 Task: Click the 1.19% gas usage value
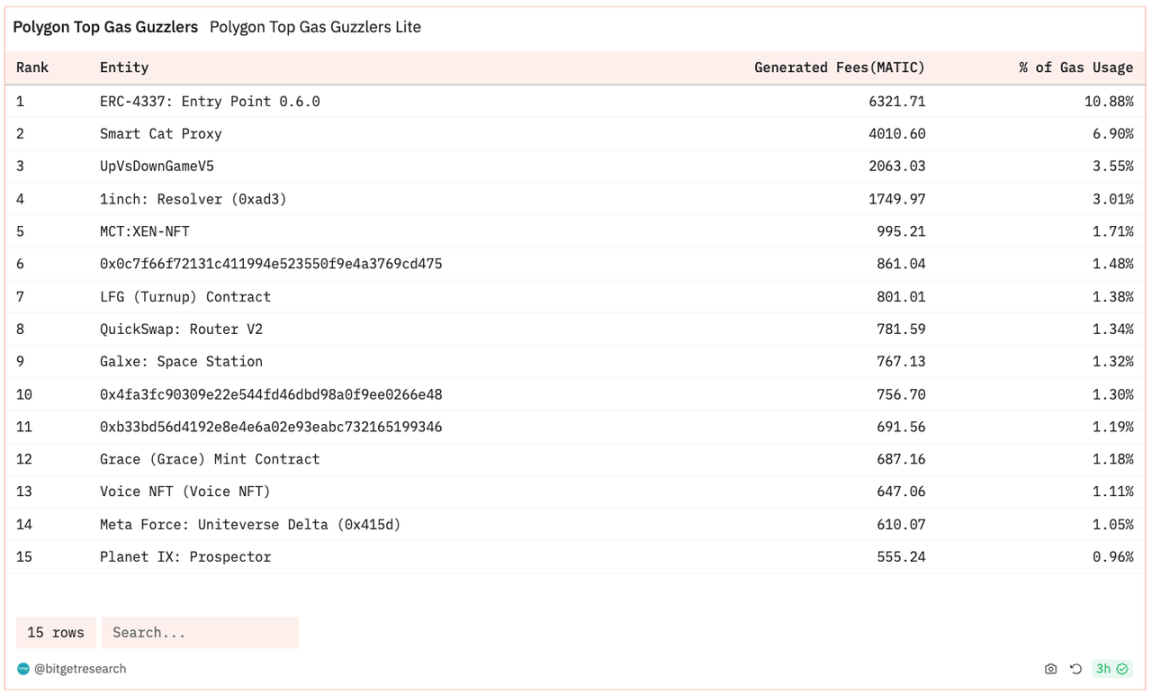[1113, 427]
